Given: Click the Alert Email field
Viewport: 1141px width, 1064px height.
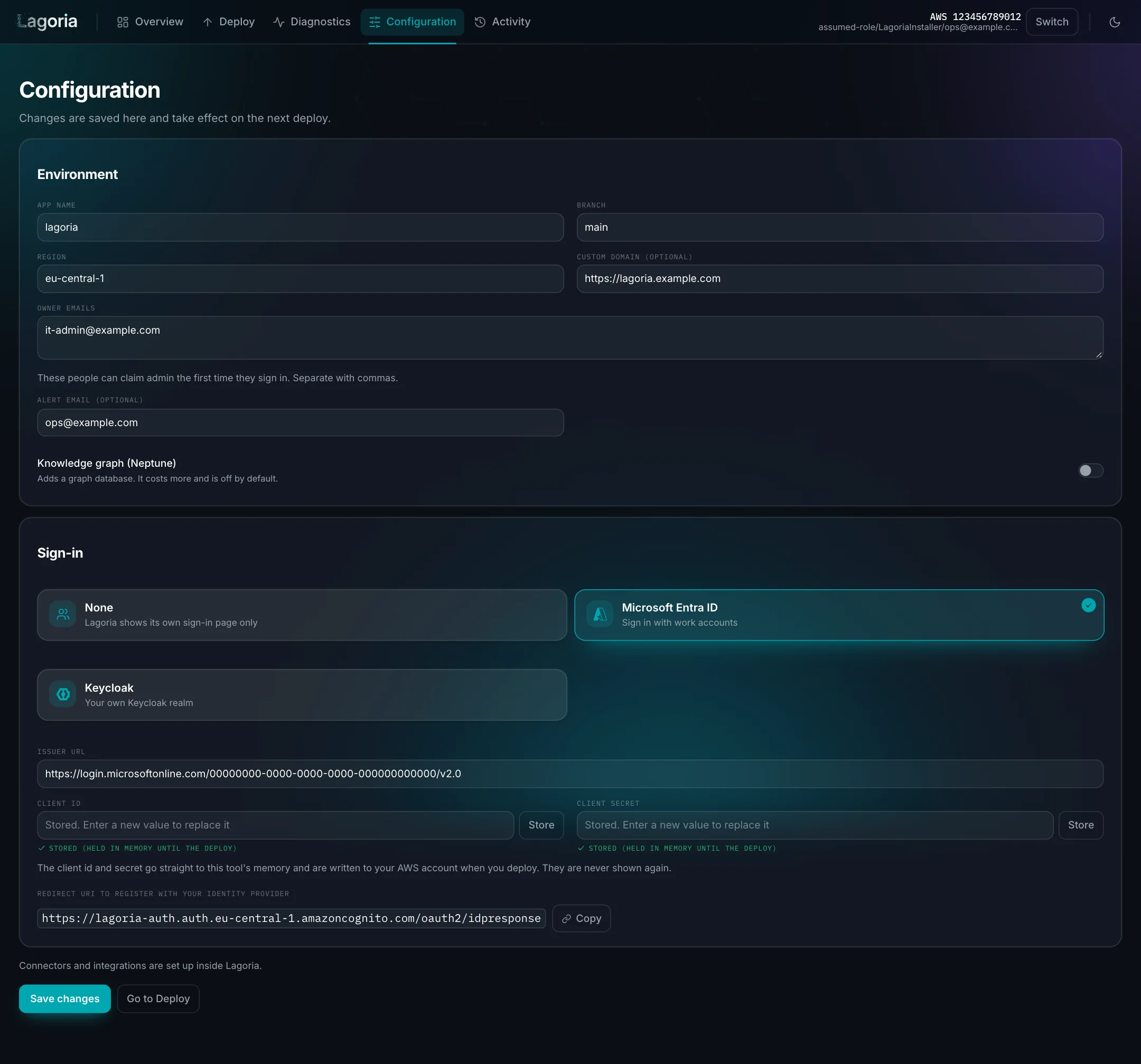Looking at the screenshot, I should coord(300,423).
